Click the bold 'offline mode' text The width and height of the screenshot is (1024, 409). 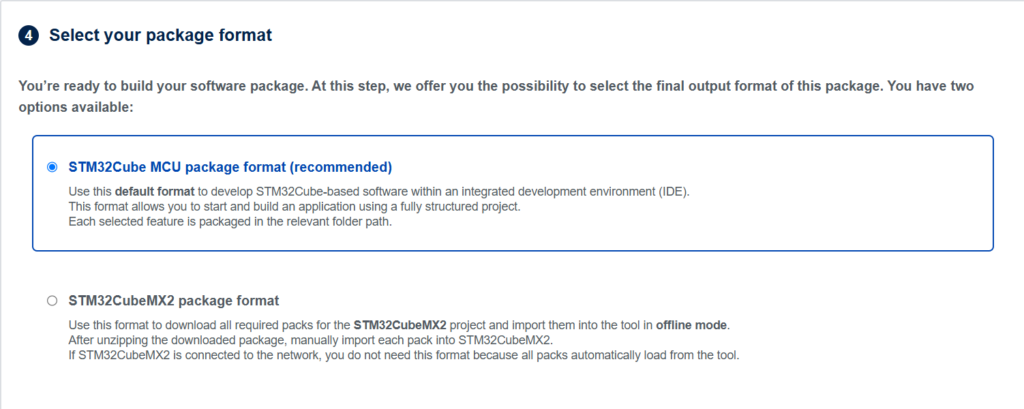click(692, 325)
